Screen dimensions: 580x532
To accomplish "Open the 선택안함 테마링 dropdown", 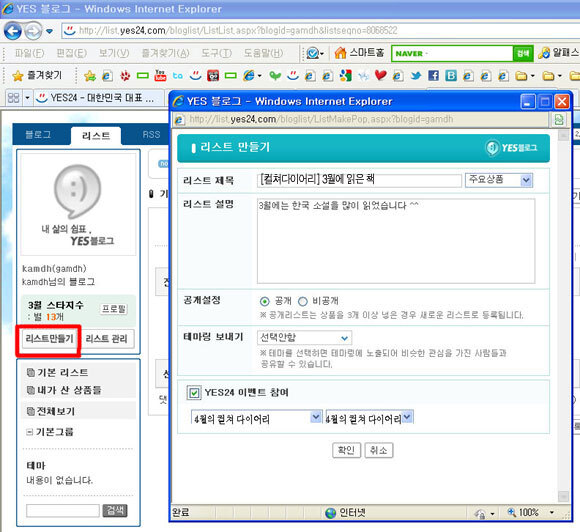I will click(304, 337).
